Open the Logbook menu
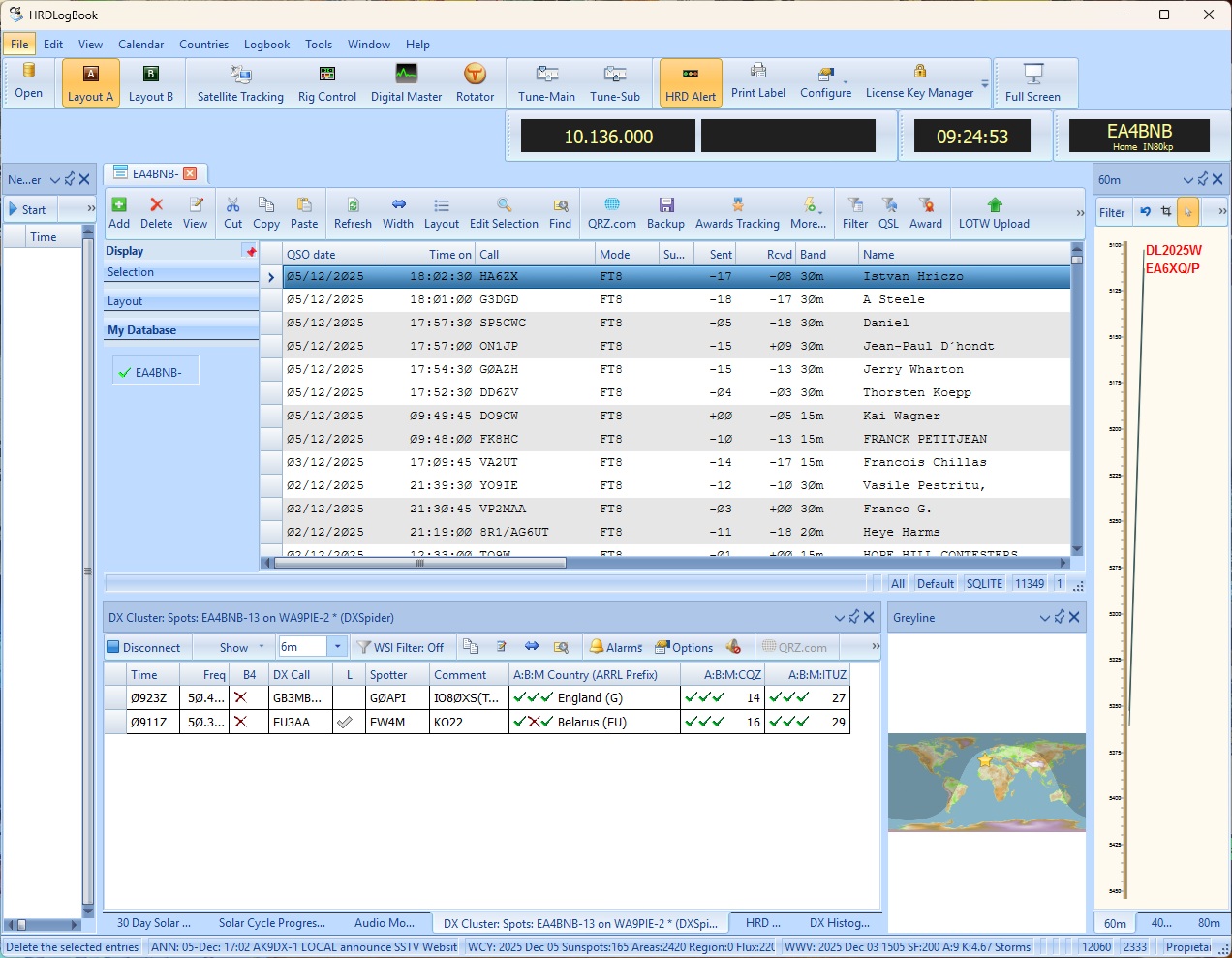Viewport: 1232px width, 958px height. [x=266, y=45]
